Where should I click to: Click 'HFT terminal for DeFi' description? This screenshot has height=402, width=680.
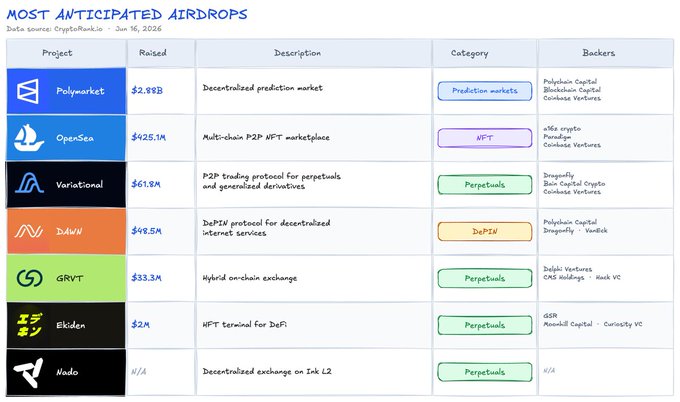point(245,324)
